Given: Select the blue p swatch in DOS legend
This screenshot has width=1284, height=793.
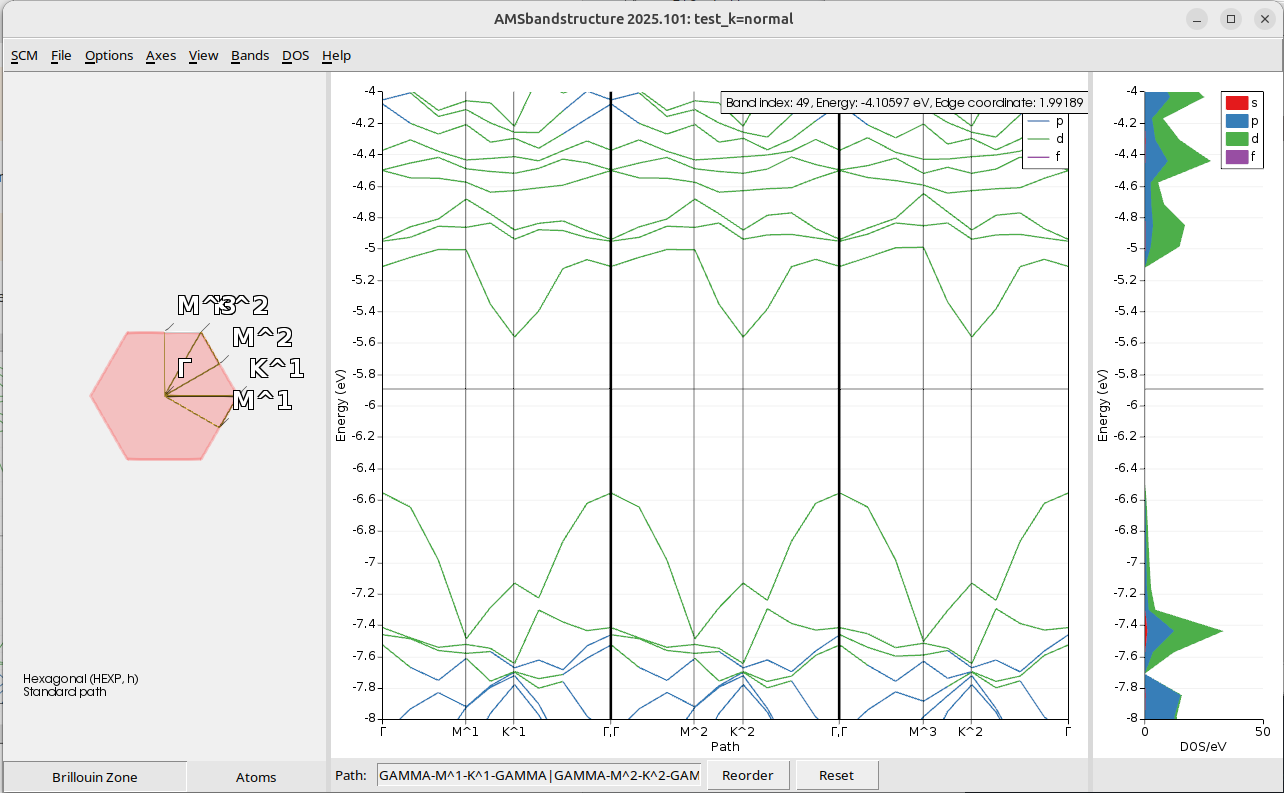Looking at the screenshot, I should click(1236, 121).
